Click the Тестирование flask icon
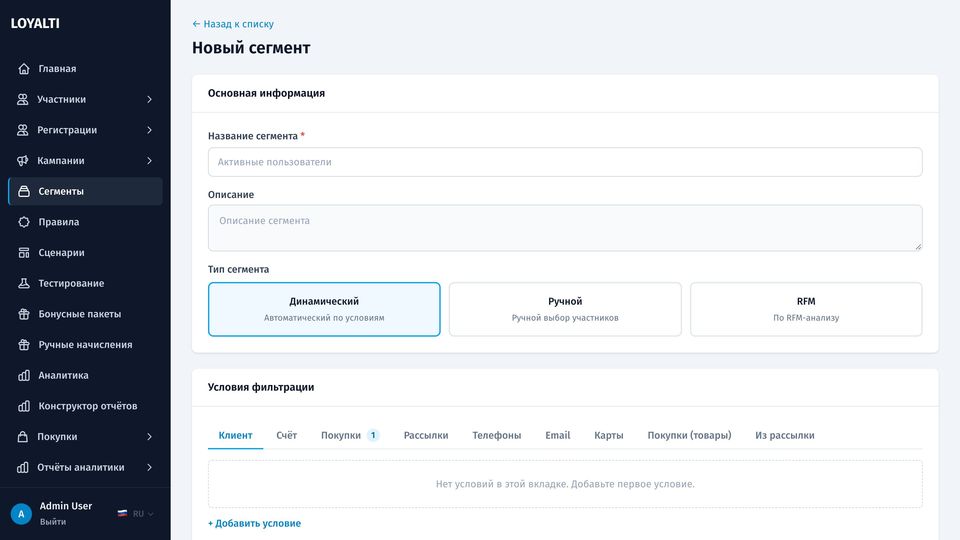This screenshot has height=540, width=960. click(x=24, y=283)
